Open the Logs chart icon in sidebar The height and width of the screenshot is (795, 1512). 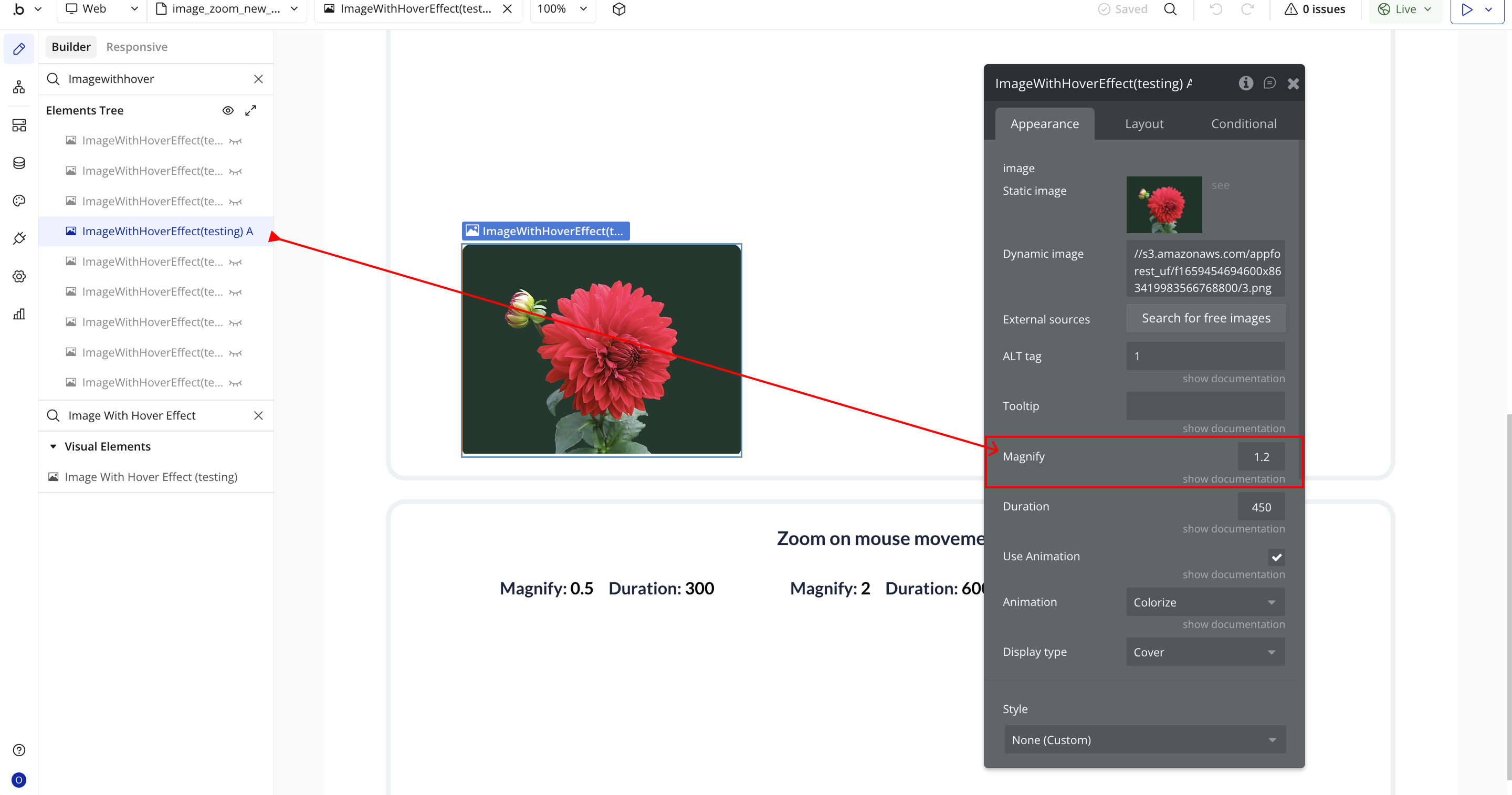click(x=19, y=313)
